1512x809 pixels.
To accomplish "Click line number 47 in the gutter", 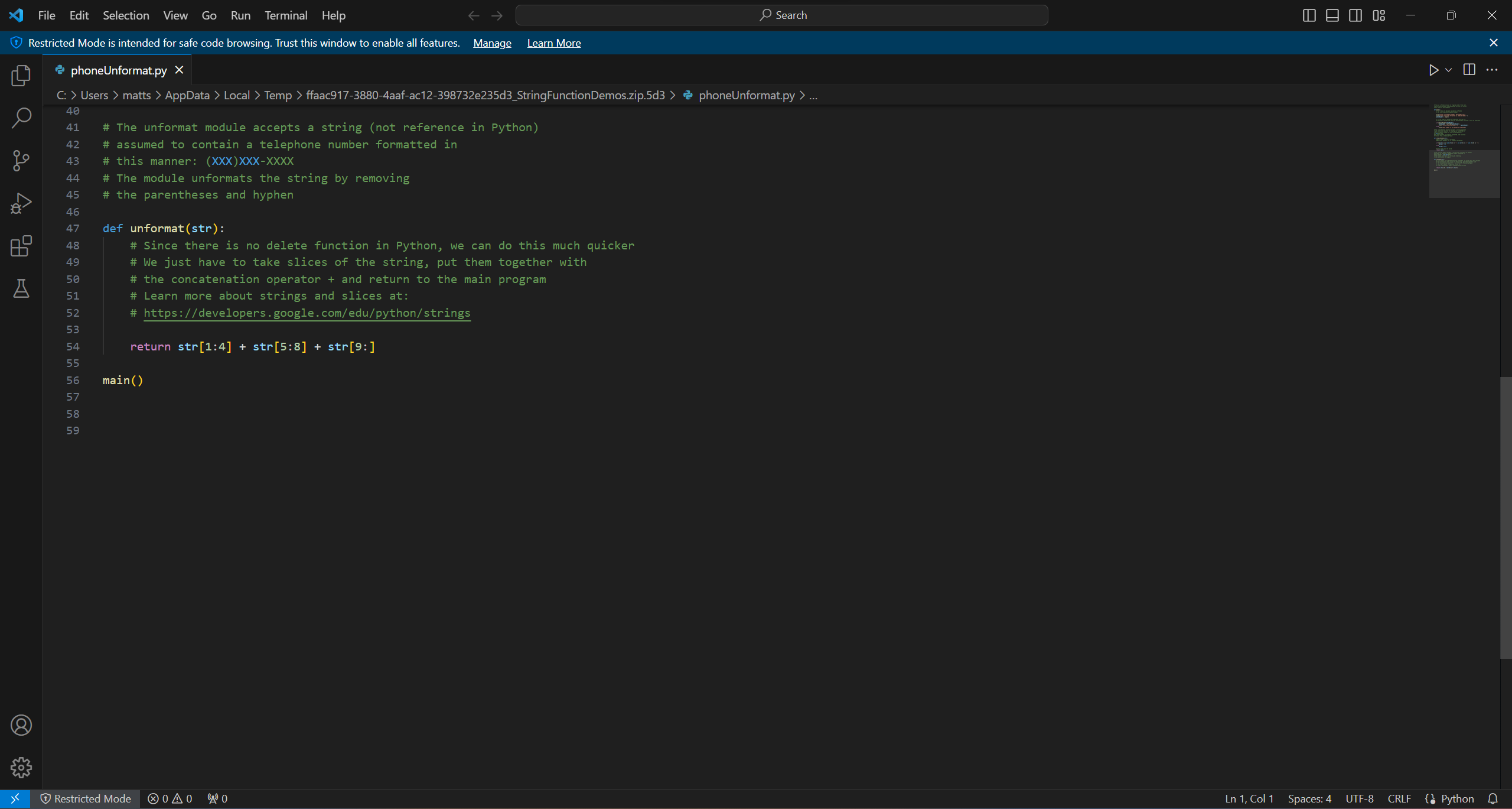I will (x=73, y=228).
